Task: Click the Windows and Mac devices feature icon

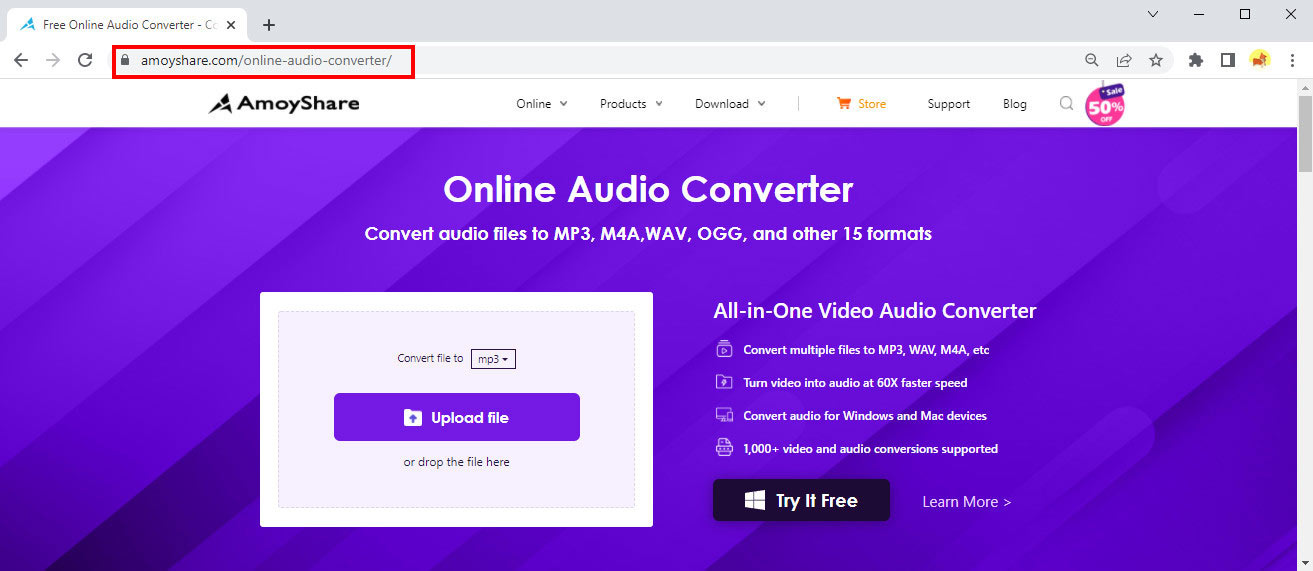Action: point(724,415)
